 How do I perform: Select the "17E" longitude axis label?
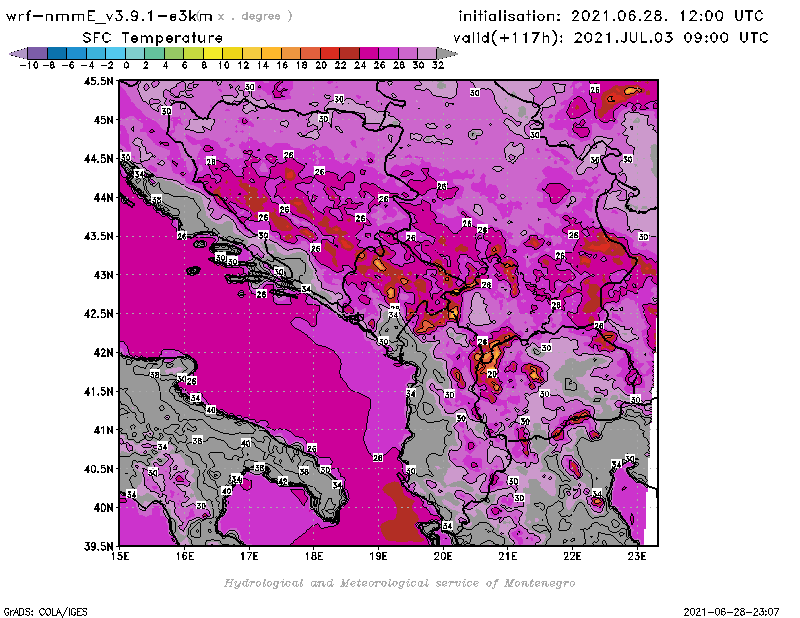pyautogui.click(x=249, y=557)
